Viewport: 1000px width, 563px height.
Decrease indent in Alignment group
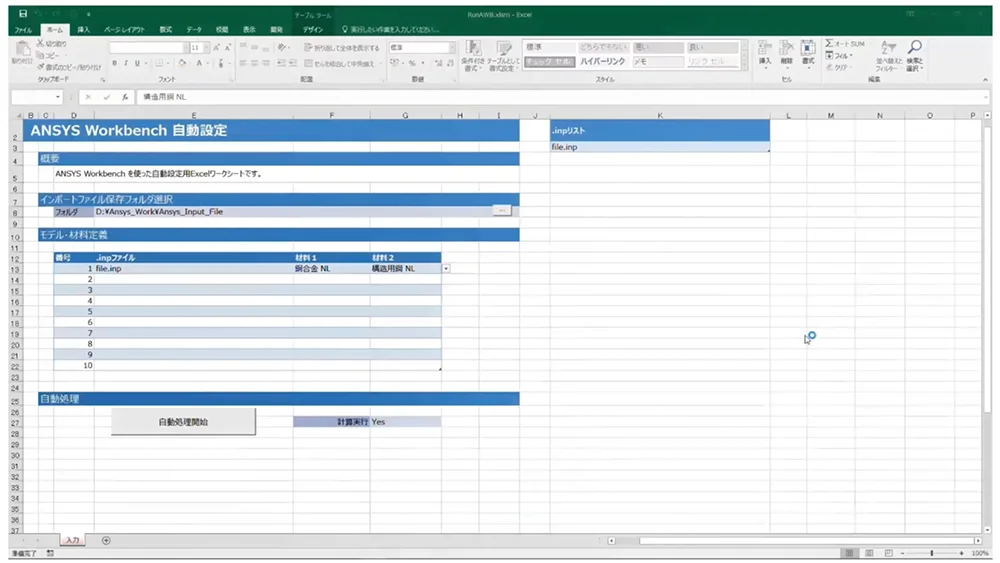pyautogui.click(x=281, y=63)
